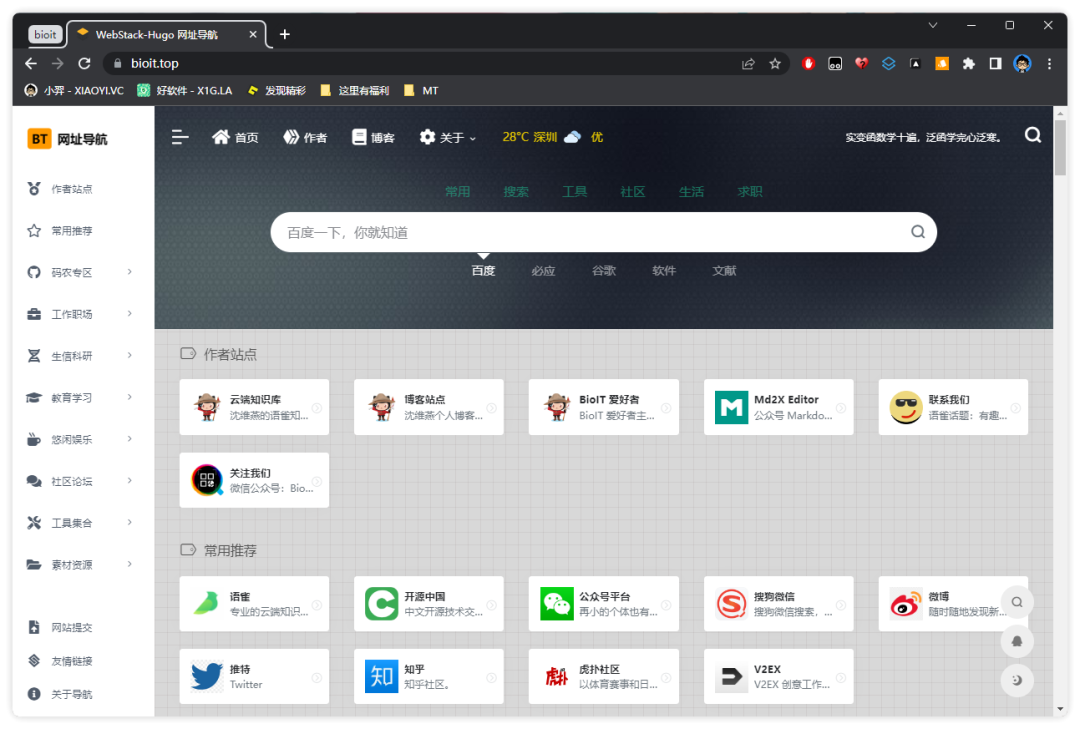The height and width of the screenshot is (729, 1080).
Task: Open the 联系我们 smiley card
Action: point(953,407)
